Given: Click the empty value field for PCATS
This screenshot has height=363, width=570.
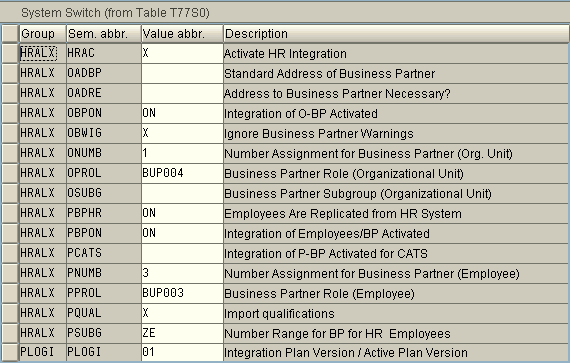Looking at the screenshot, I should [x=182, y=253].
